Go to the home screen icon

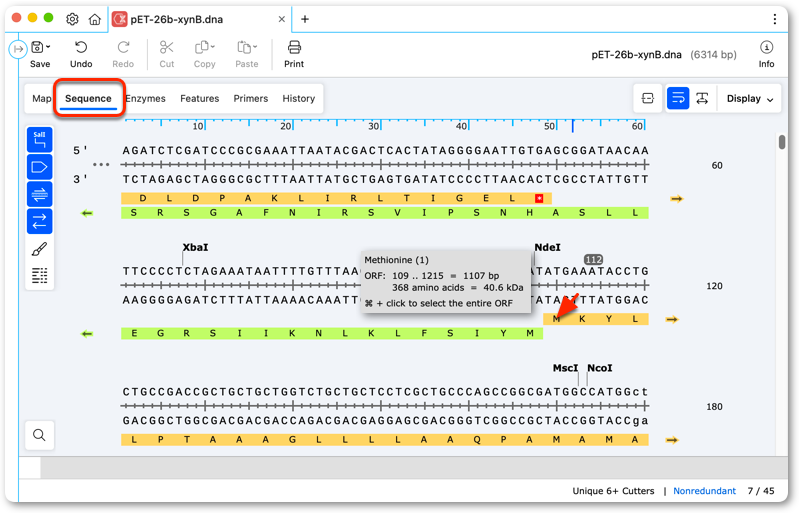(x=95, y=19)
